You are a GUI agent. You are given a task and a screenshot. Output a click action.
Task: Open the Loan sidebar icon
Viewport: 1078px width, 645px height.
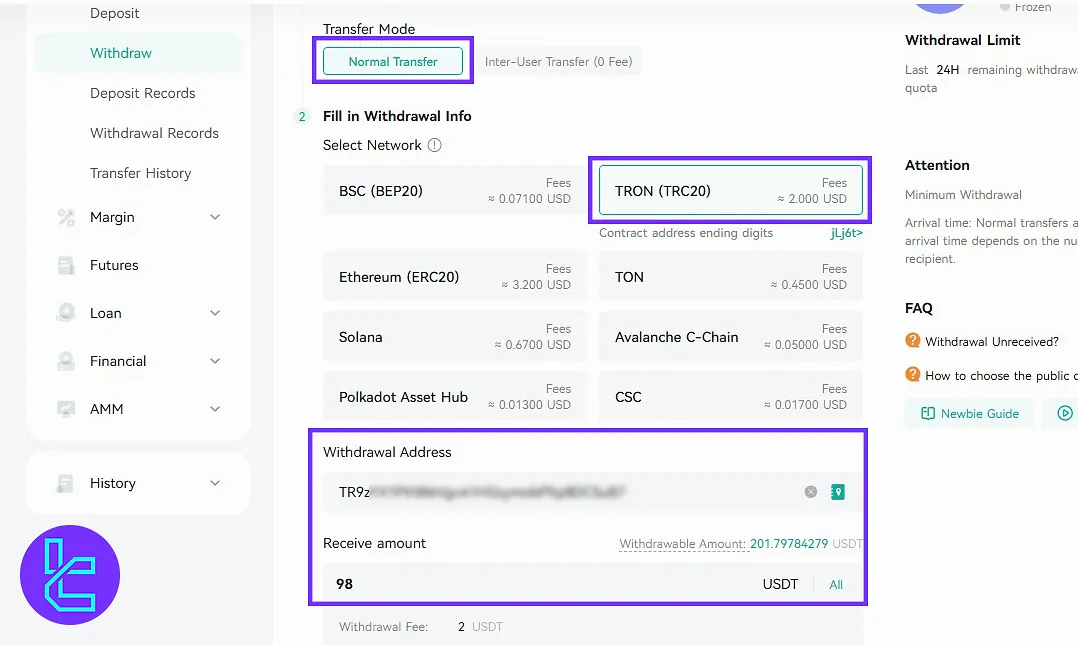pos(66,314)
